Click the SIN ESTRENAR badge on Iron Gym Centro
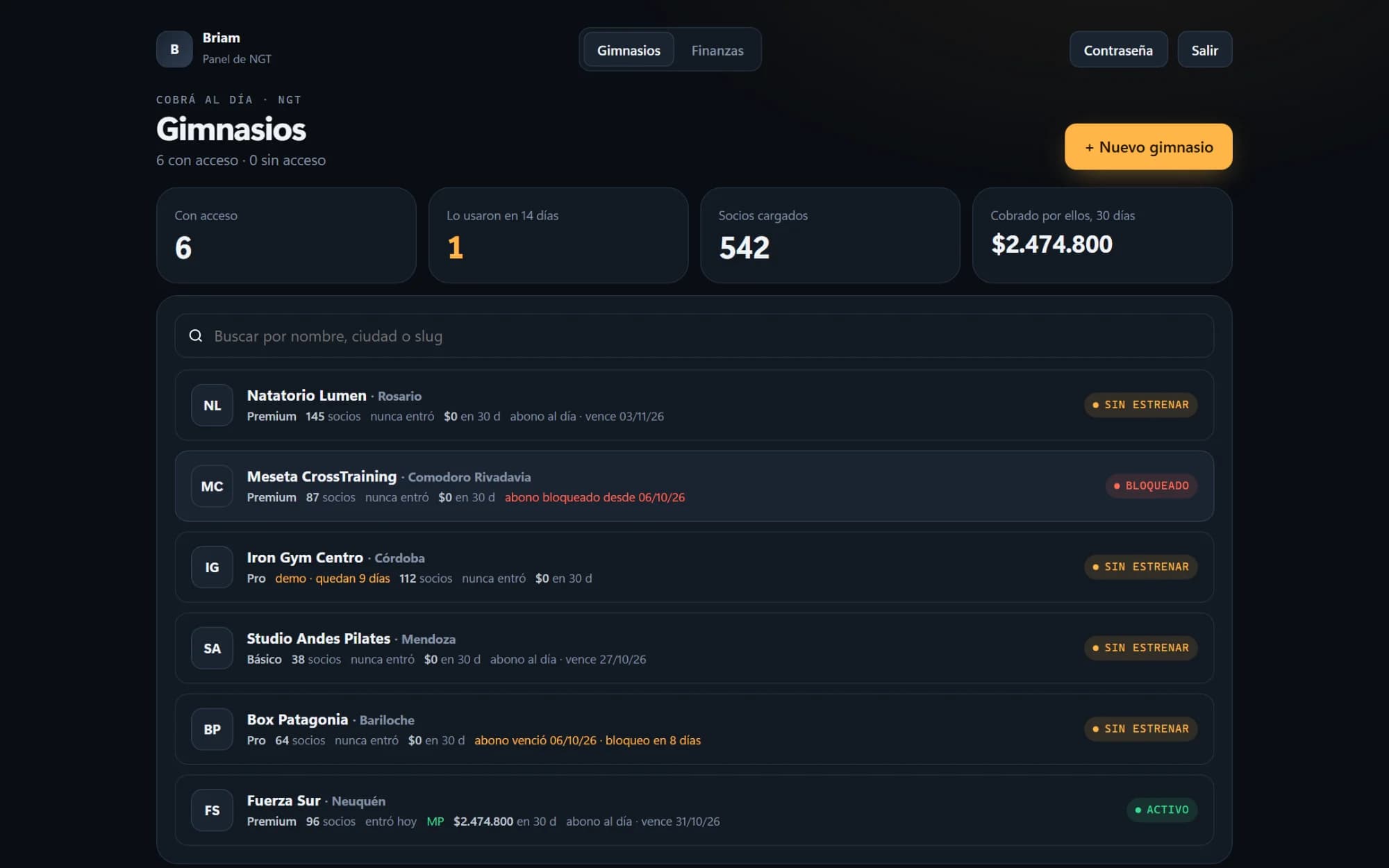The width and height of the screenshot is (1389, 868). point(1140,567)
